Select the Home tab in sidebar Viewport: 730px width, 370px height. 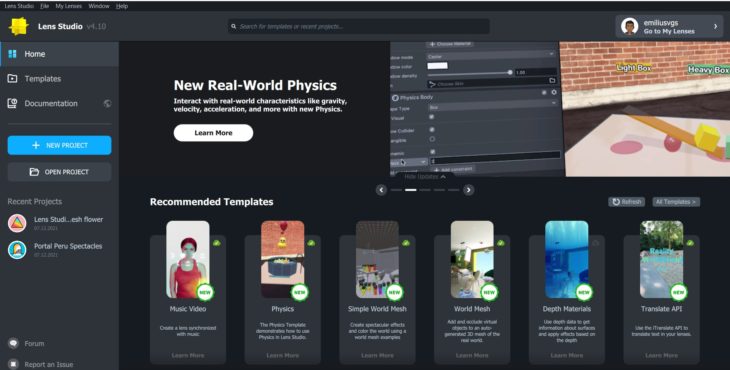60,54
